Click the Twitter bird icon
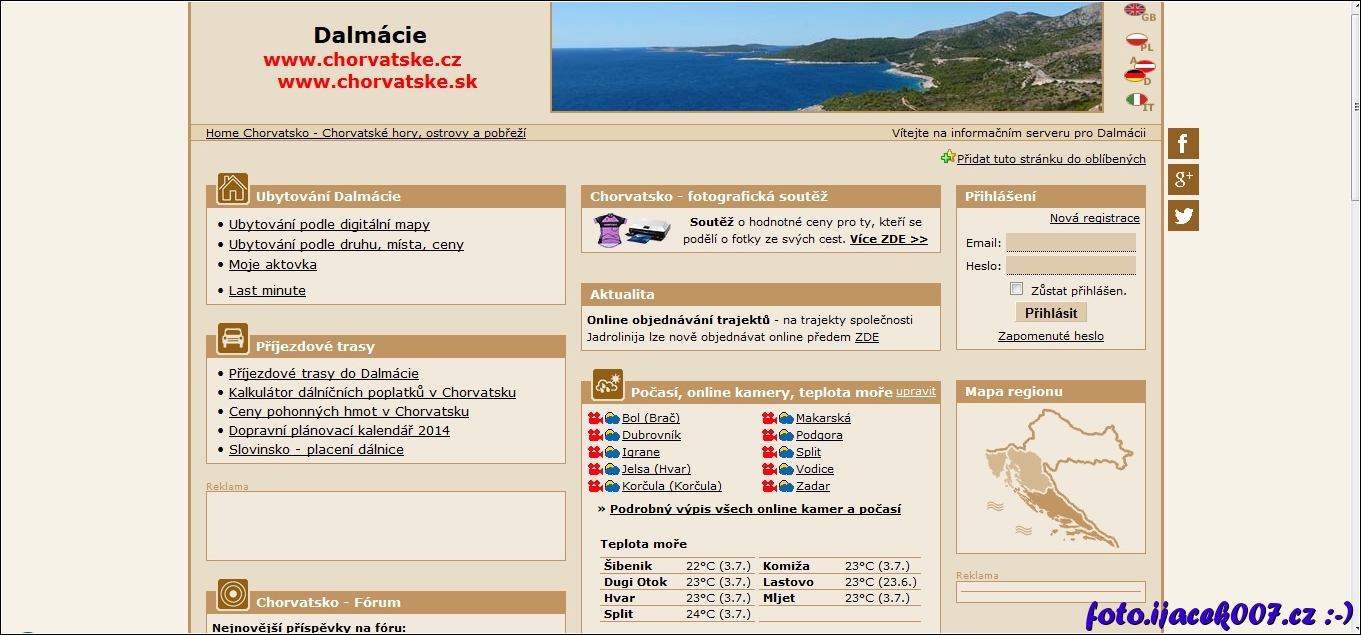This screenshot has height=635, width=1361. pyautogui.click(x=1183, y=216)
